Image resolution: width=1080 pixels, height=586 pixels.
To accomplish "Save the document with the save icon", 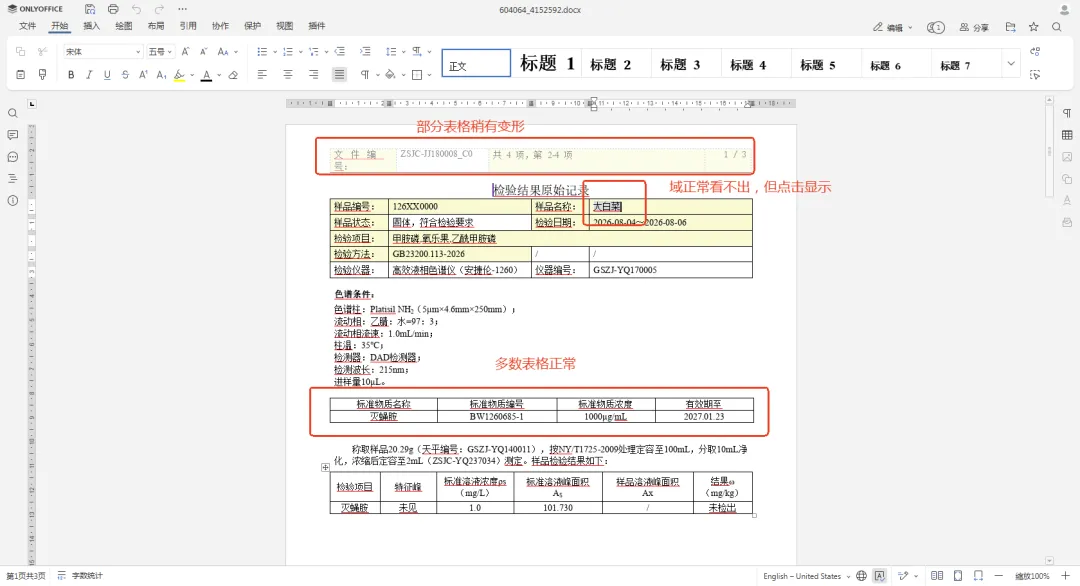I will [x=90, y=9].
